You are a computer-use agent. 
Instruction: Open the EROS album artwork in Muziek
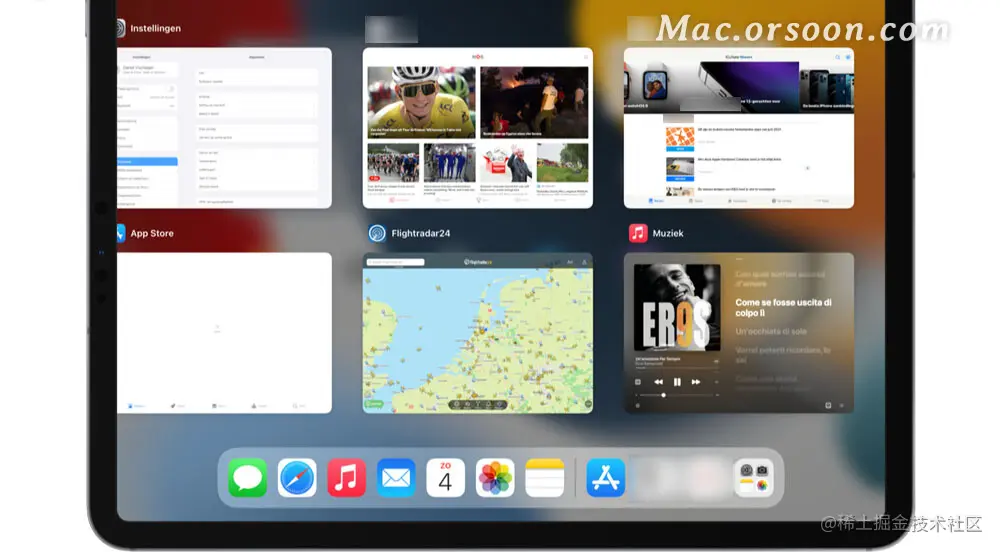point(677,308)
